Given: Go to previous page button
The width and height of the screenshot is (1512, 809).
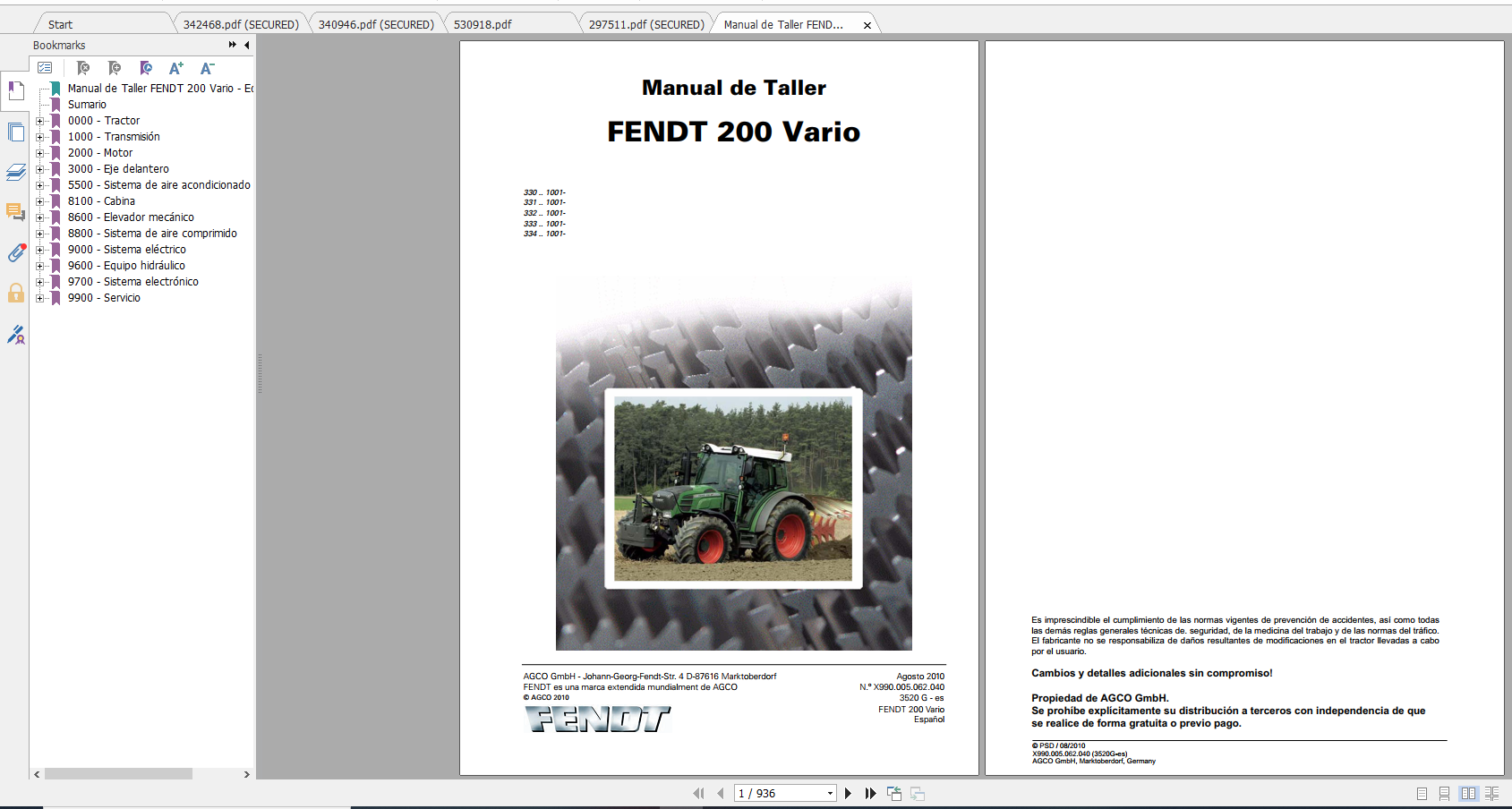Looking at the screenshot, I should click(x=720, y=793).
